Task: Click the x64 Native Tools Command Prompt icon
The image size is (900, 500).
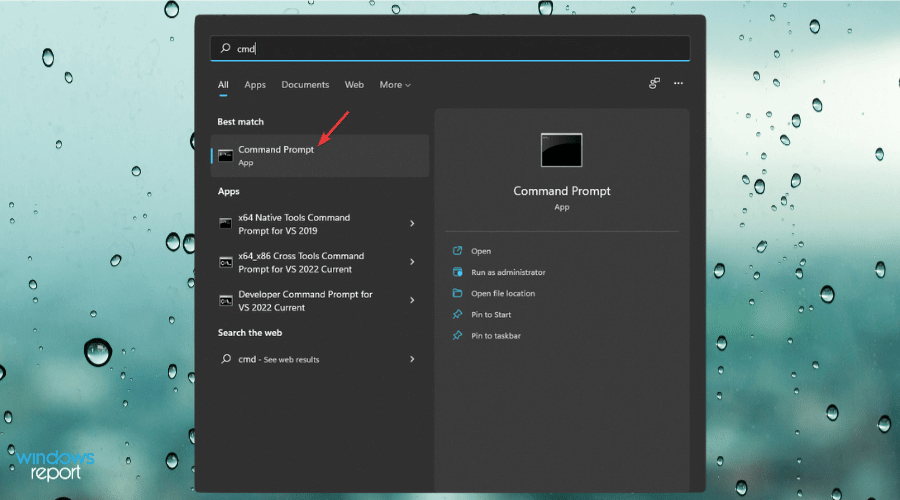Action: 226,223
